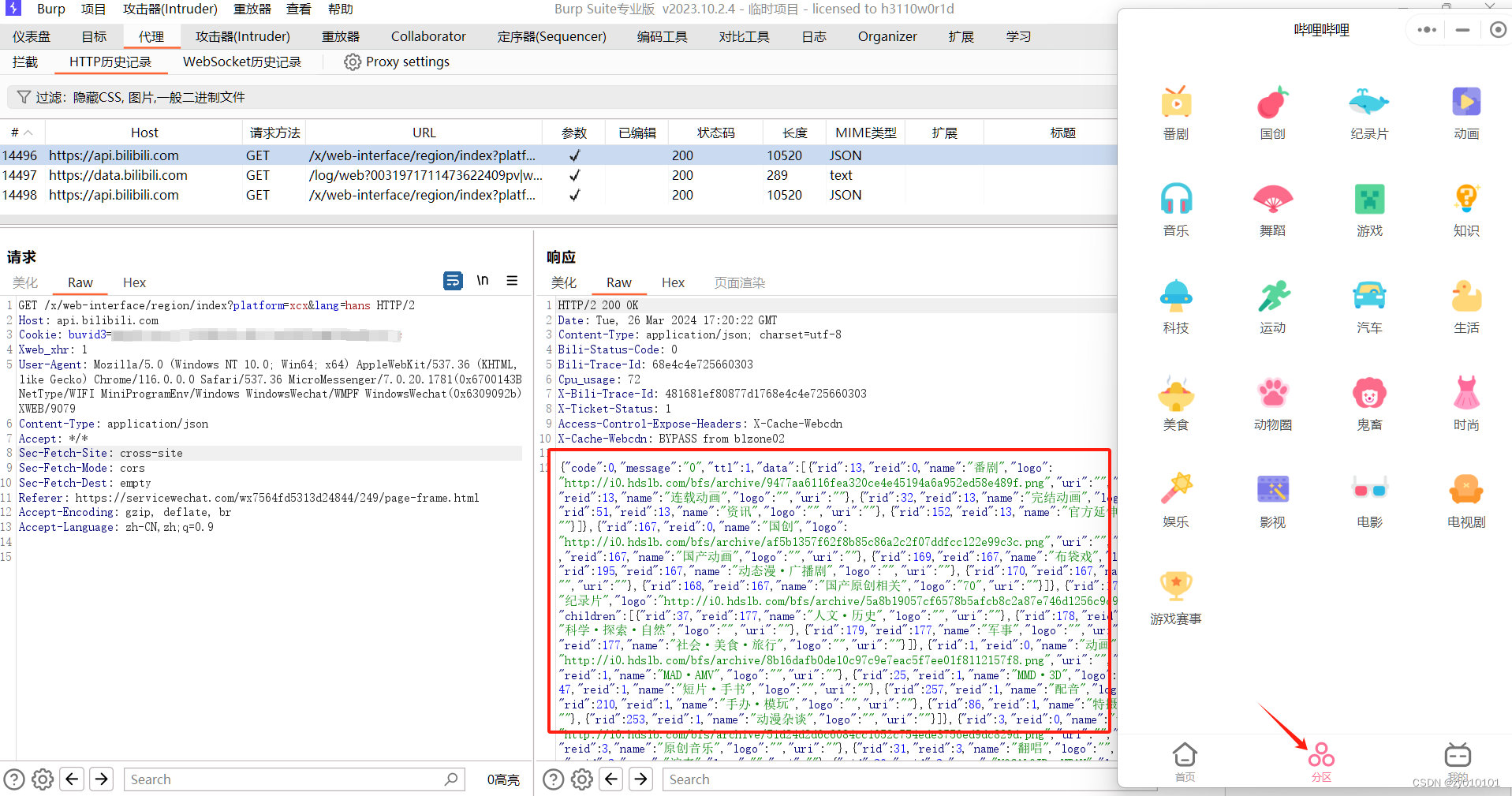The height and width of the screenshot is (796, 1512).
Task: Switch to the Collaborator tab
Action: (x=428, y=36)
